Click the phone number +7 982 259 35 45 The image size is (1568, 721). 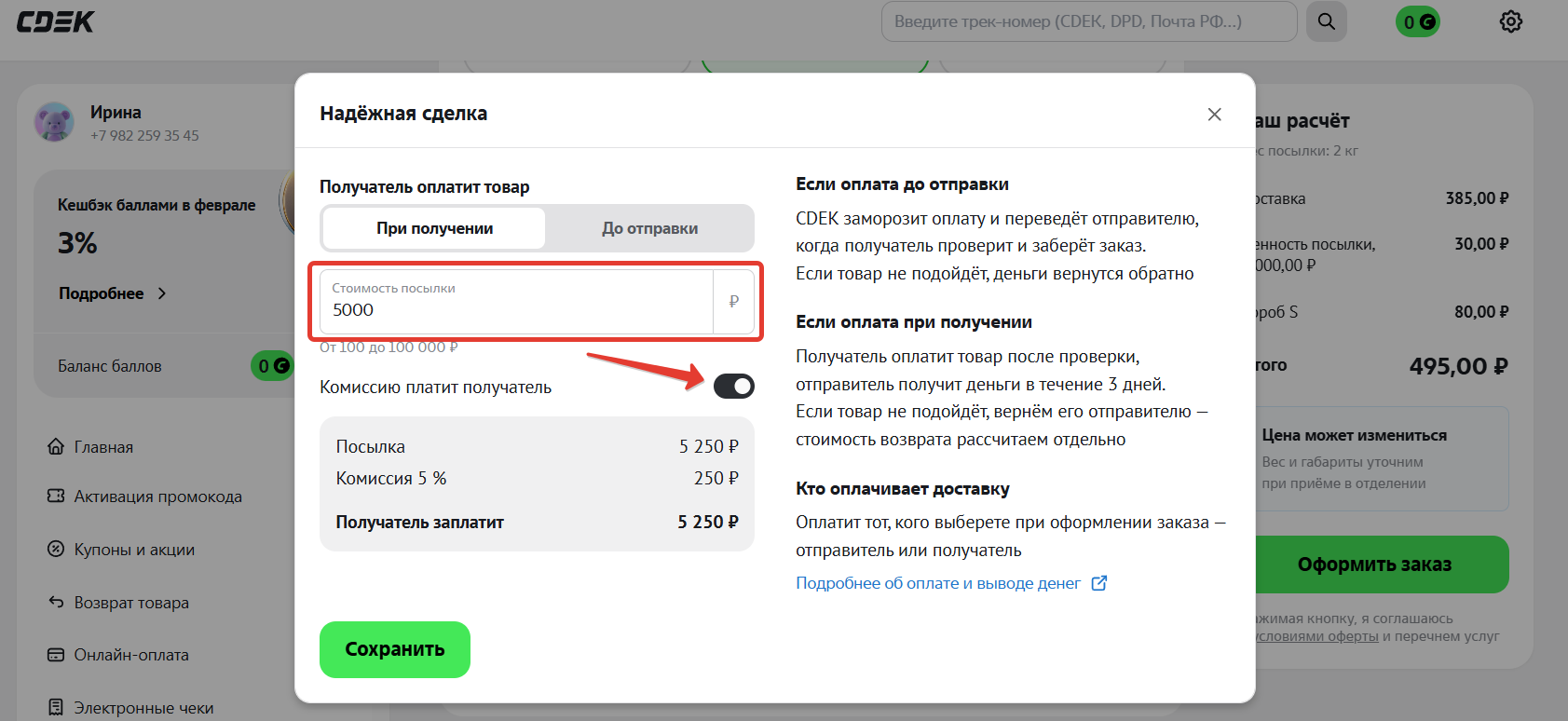[144, 136]
